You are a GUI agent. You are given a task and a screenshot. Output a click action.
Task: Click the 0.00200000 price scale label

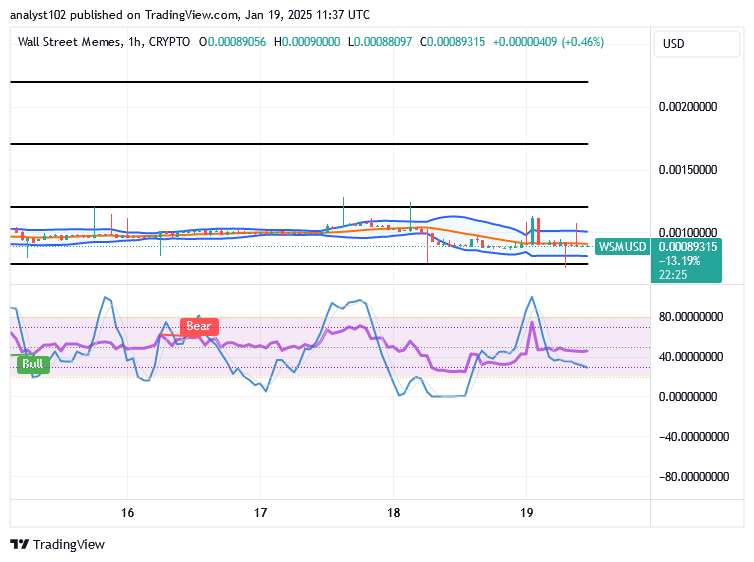tap(688, 107)
